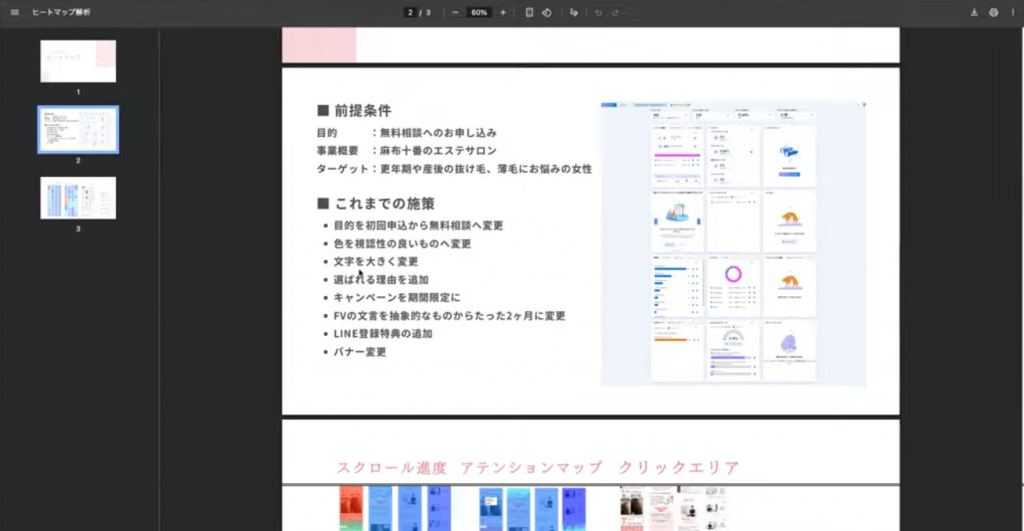Toggle the sidebar with the hamburger menu icon
This screenshot has height=531, width=1024.
(x=14, y=12)
